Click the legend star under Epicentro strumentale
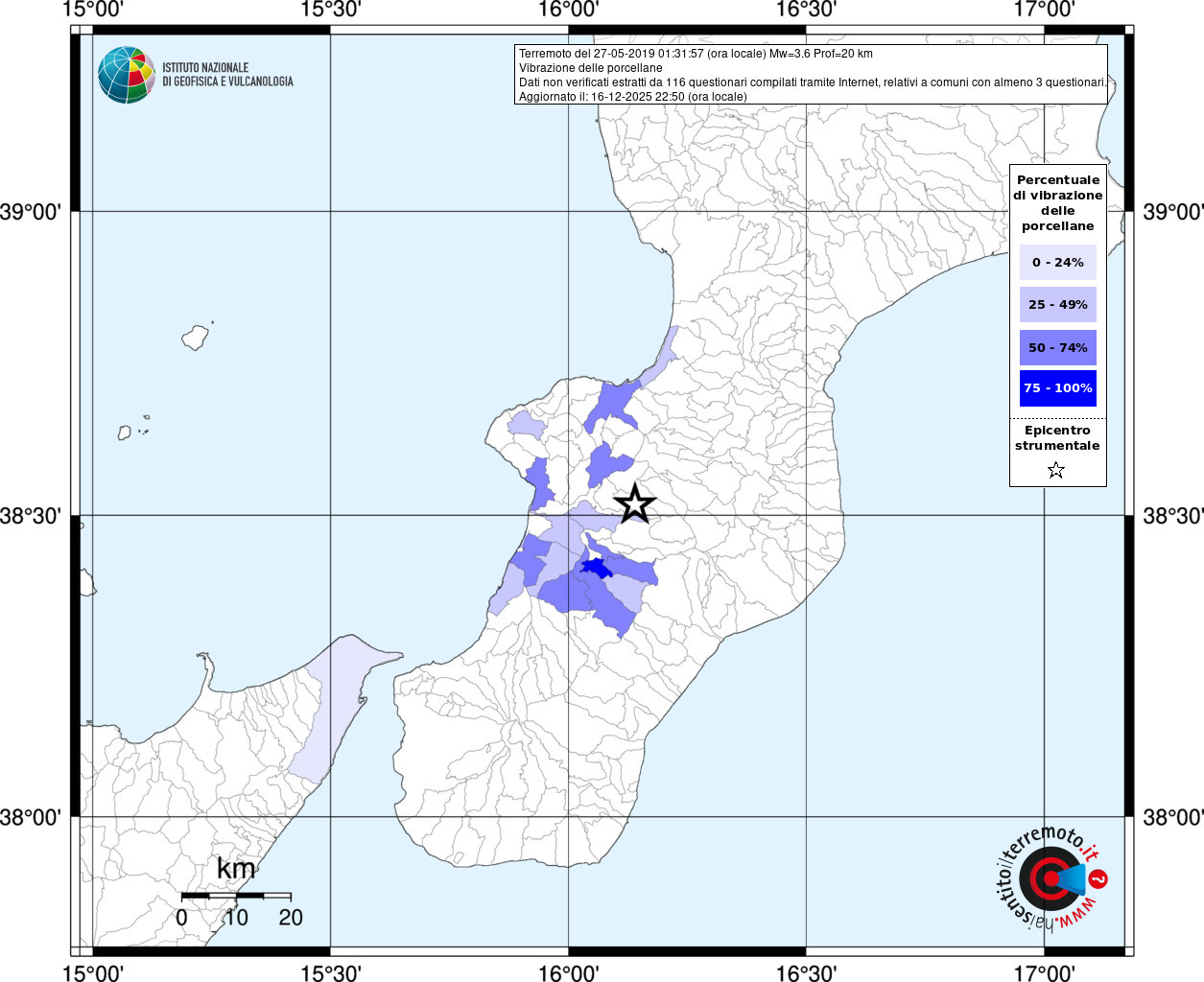1204x982 pixels. [1056, 470]
